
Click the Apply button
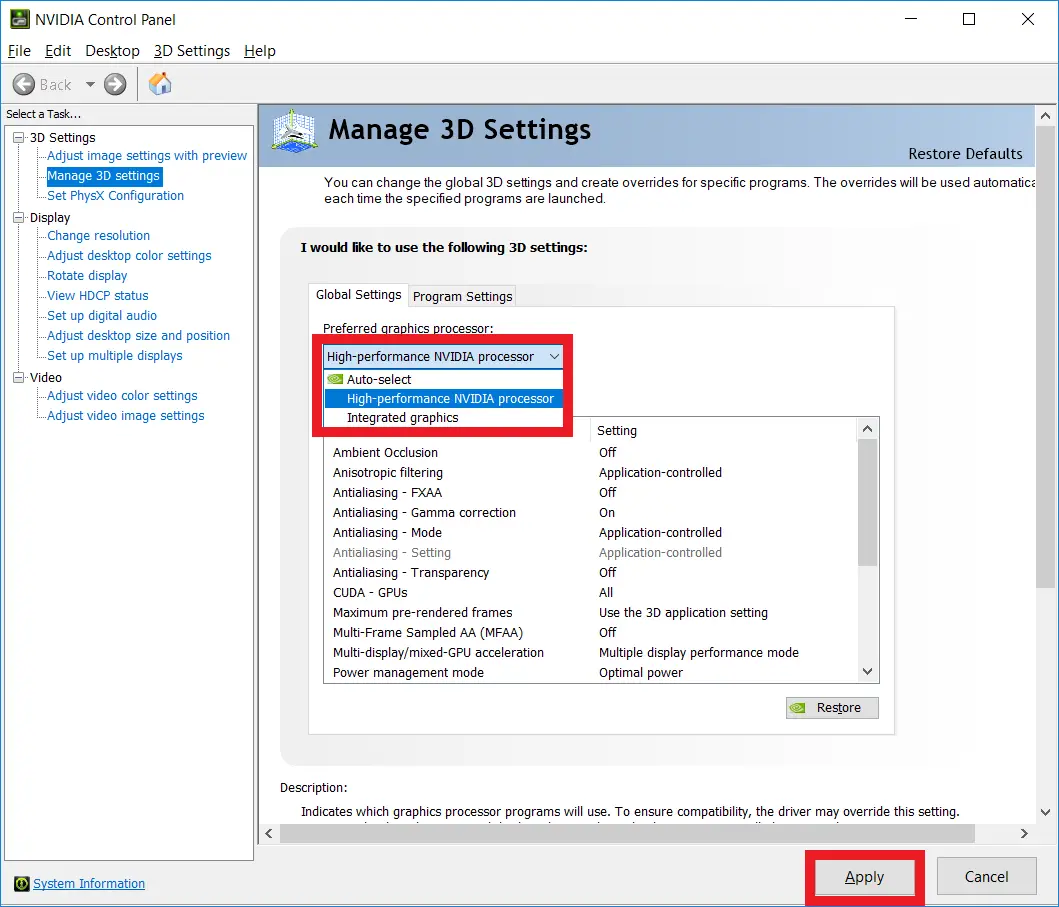[x=863, y=876]
